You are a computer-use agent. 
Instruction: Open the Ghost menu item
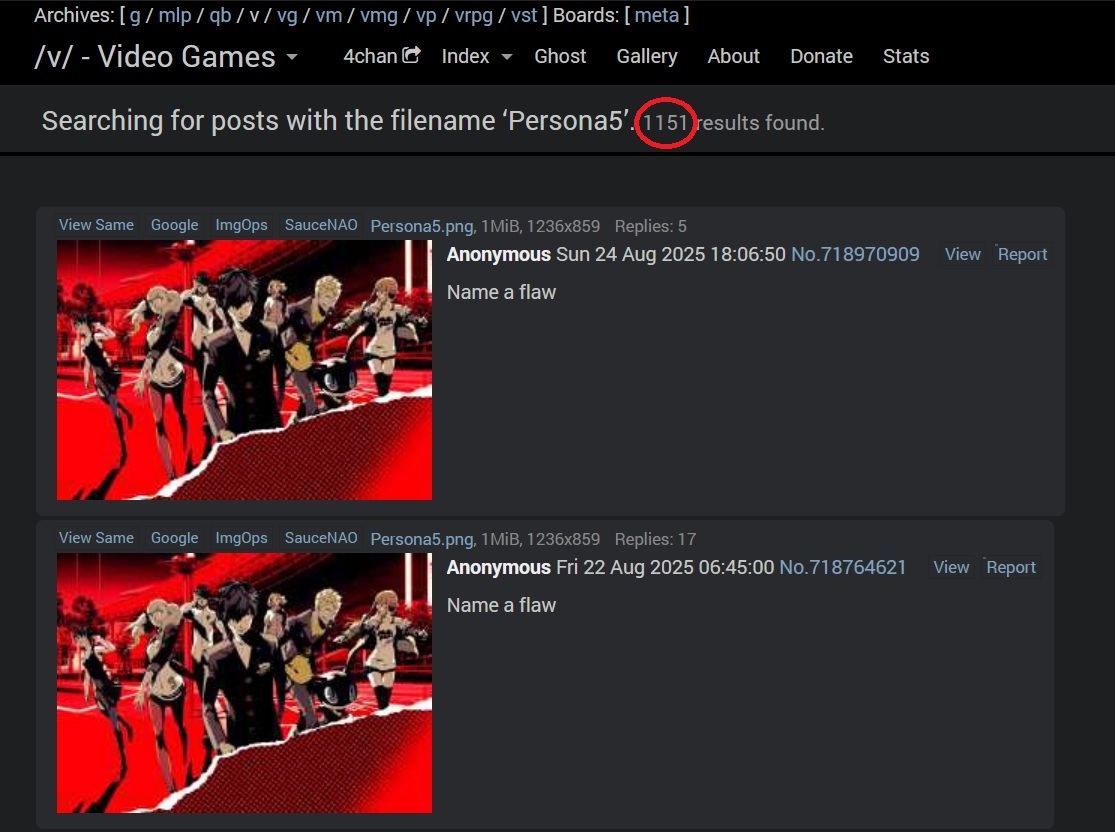[x=560, y=56]
